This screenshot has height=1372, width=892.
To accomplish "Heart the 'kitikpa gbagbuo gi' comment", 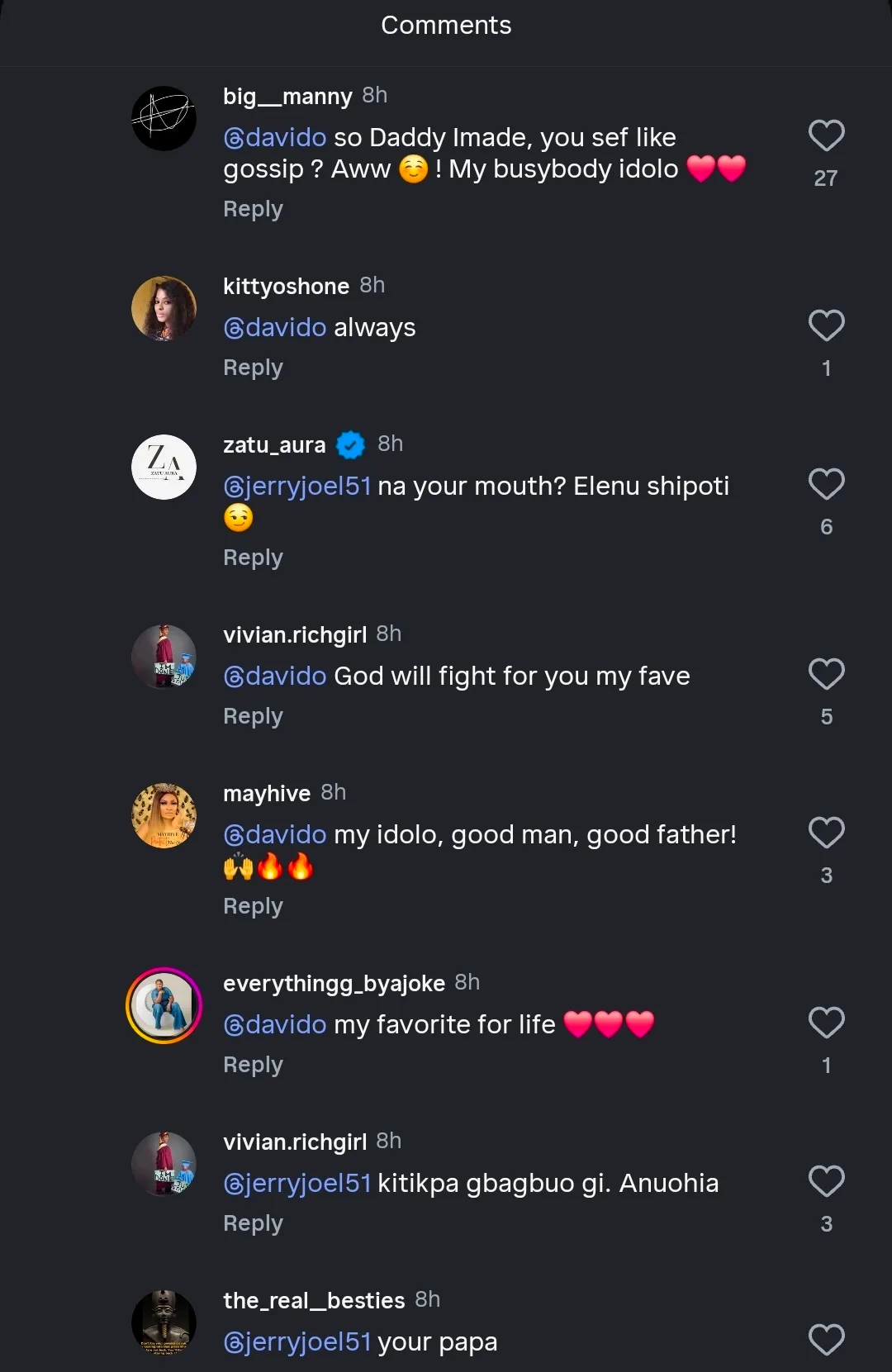I will 826,1182.
